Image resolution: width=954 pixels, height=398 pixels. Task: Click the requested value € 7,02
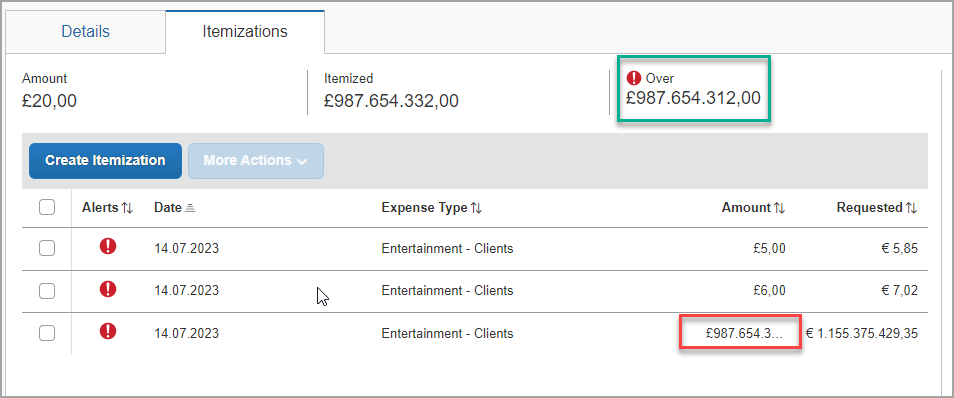pos(899,291)
